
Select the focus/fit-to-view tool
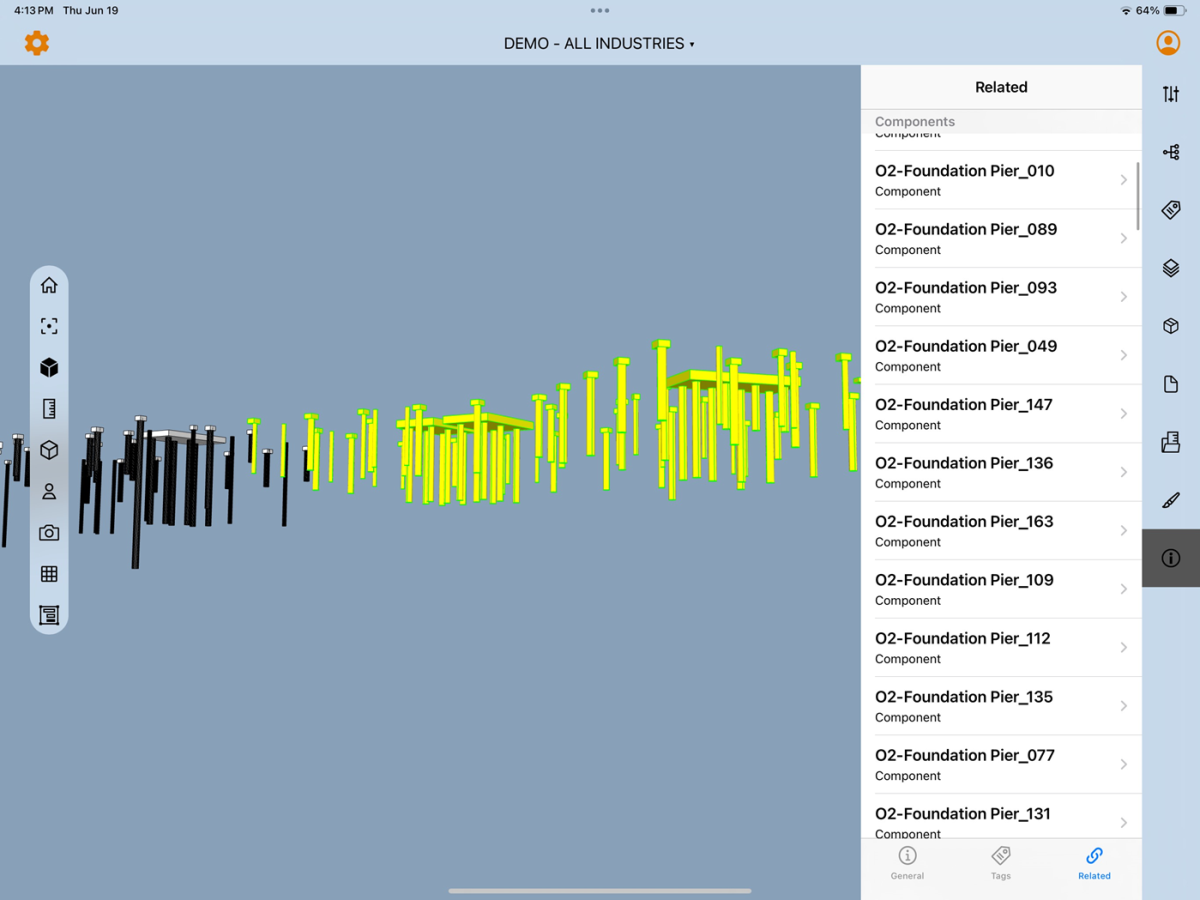[49, 326]
